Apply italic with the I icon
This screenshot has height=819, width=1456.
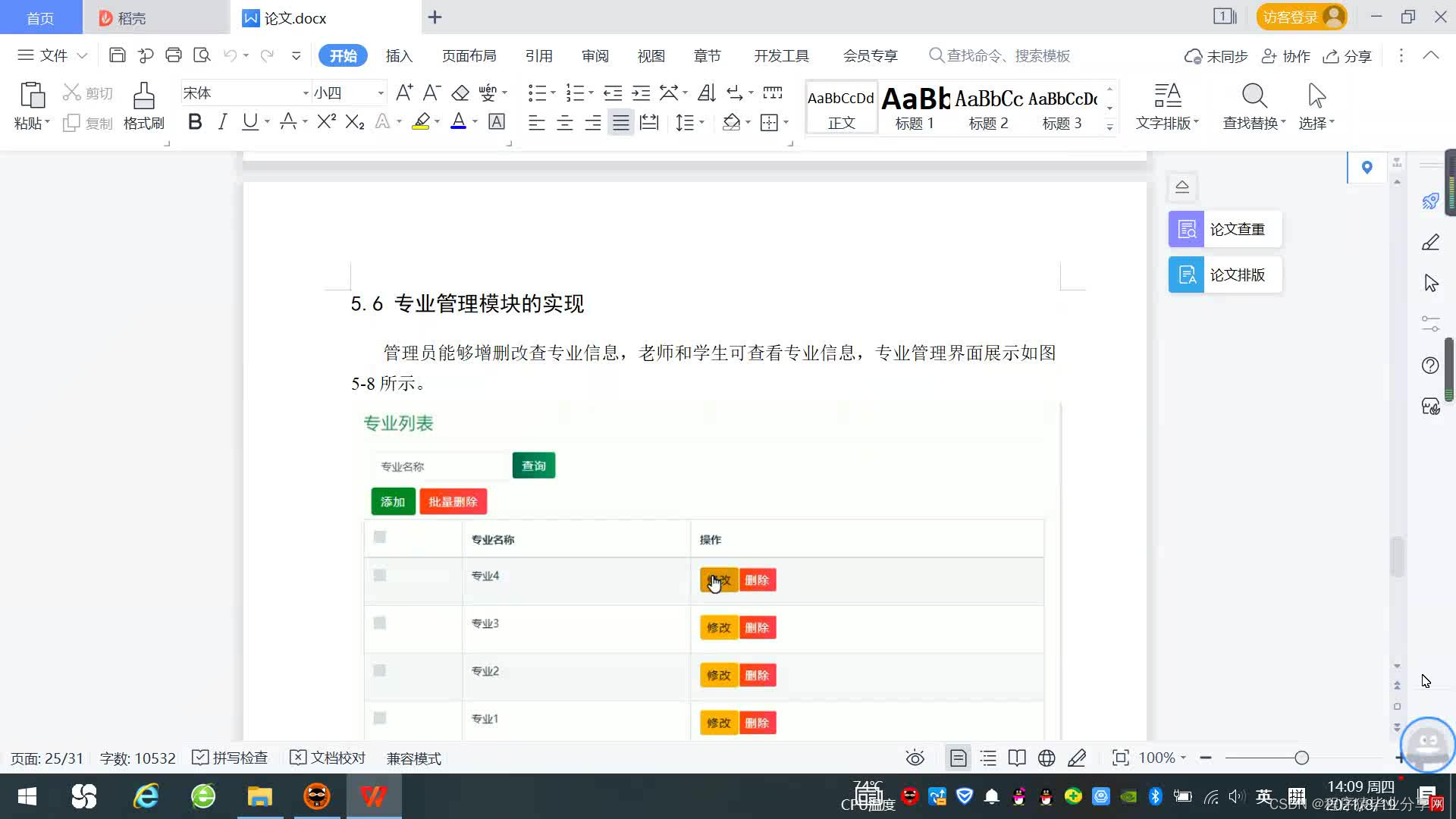[x=222, y=122]
